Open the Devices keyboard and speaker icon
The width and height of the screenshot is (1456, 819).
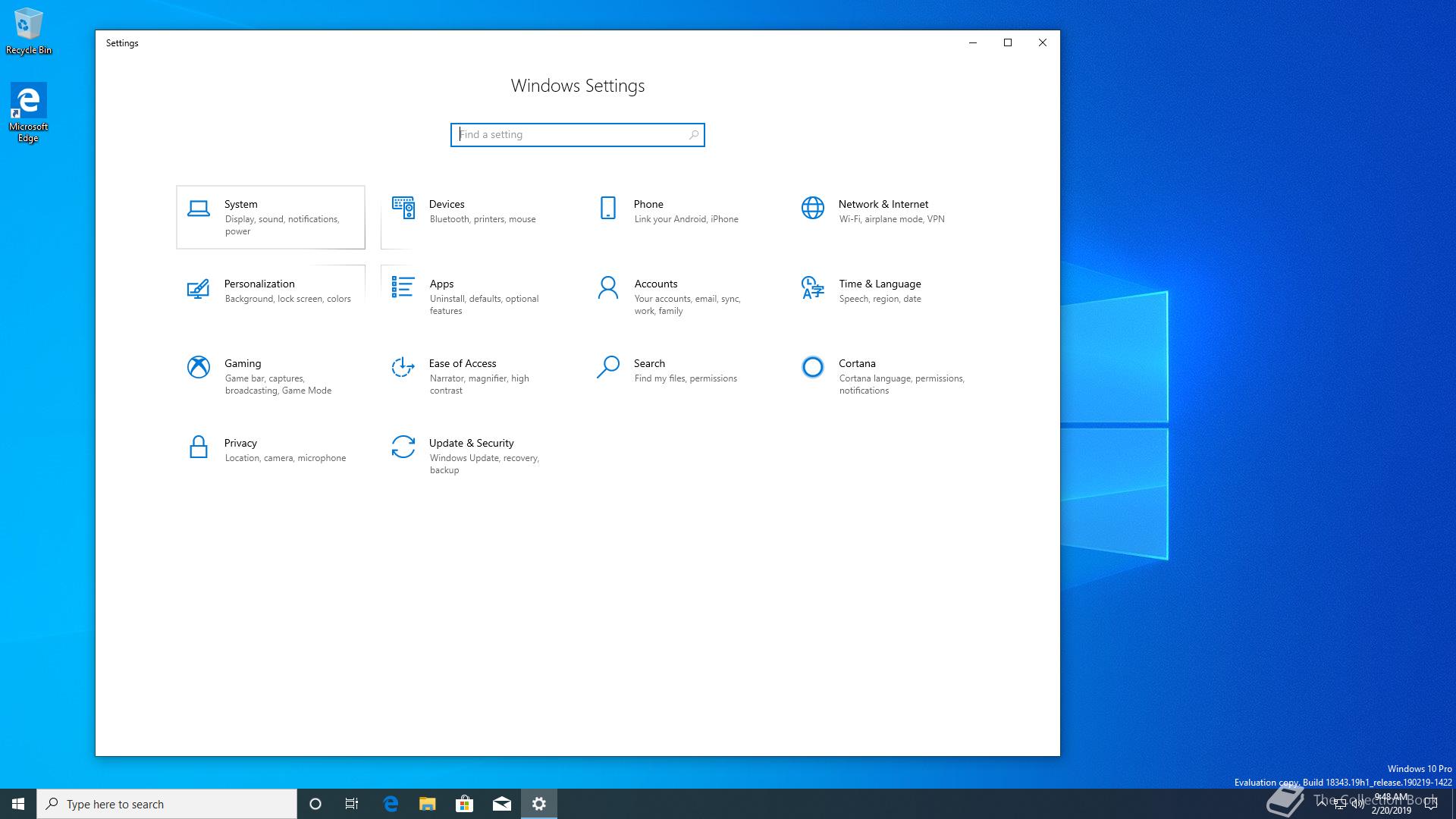point(403,208)
